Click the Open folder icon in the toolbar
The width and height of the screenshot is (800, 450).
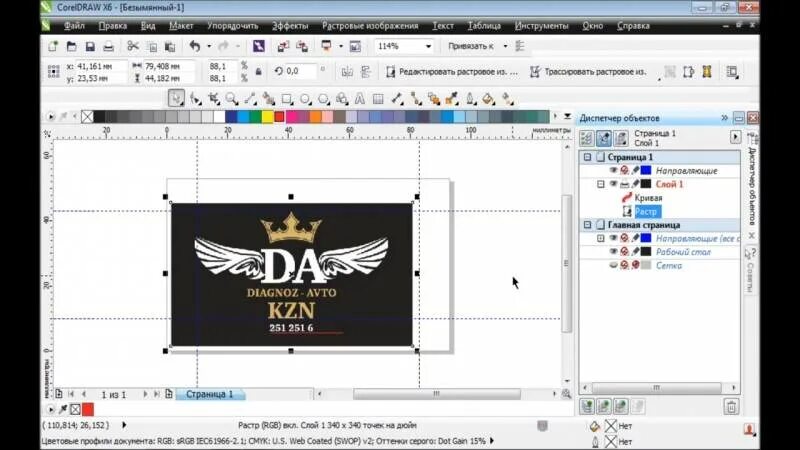tap(71, 46)
